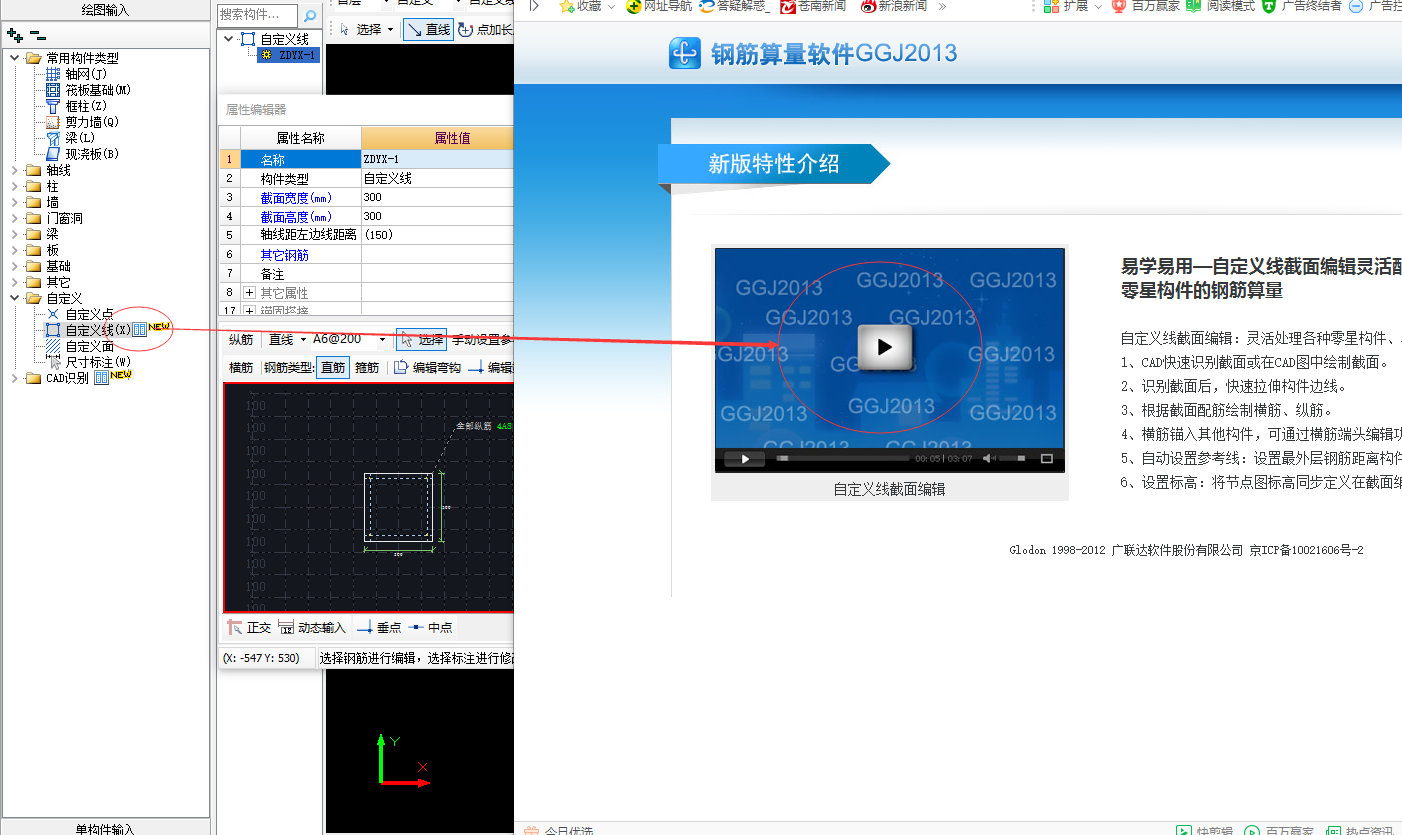The height and width of the screenshot is (835, 1402).
Task: Select 框柱(Z) component type
Action: tap(86, 106)
